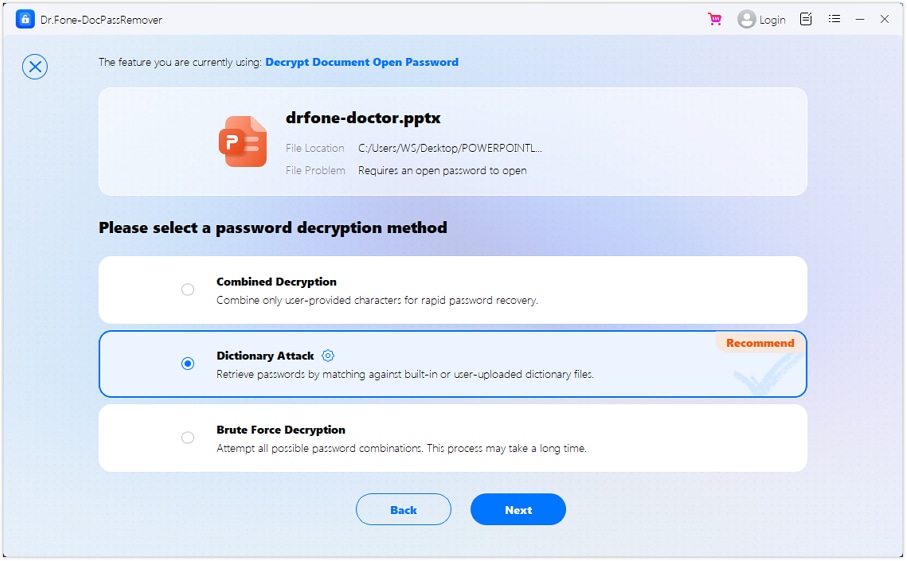This screenshot has width=907, height=561.
Task: Minimize the DocPassRemover window
Action: pyautogui.click(x=860, y=19)
